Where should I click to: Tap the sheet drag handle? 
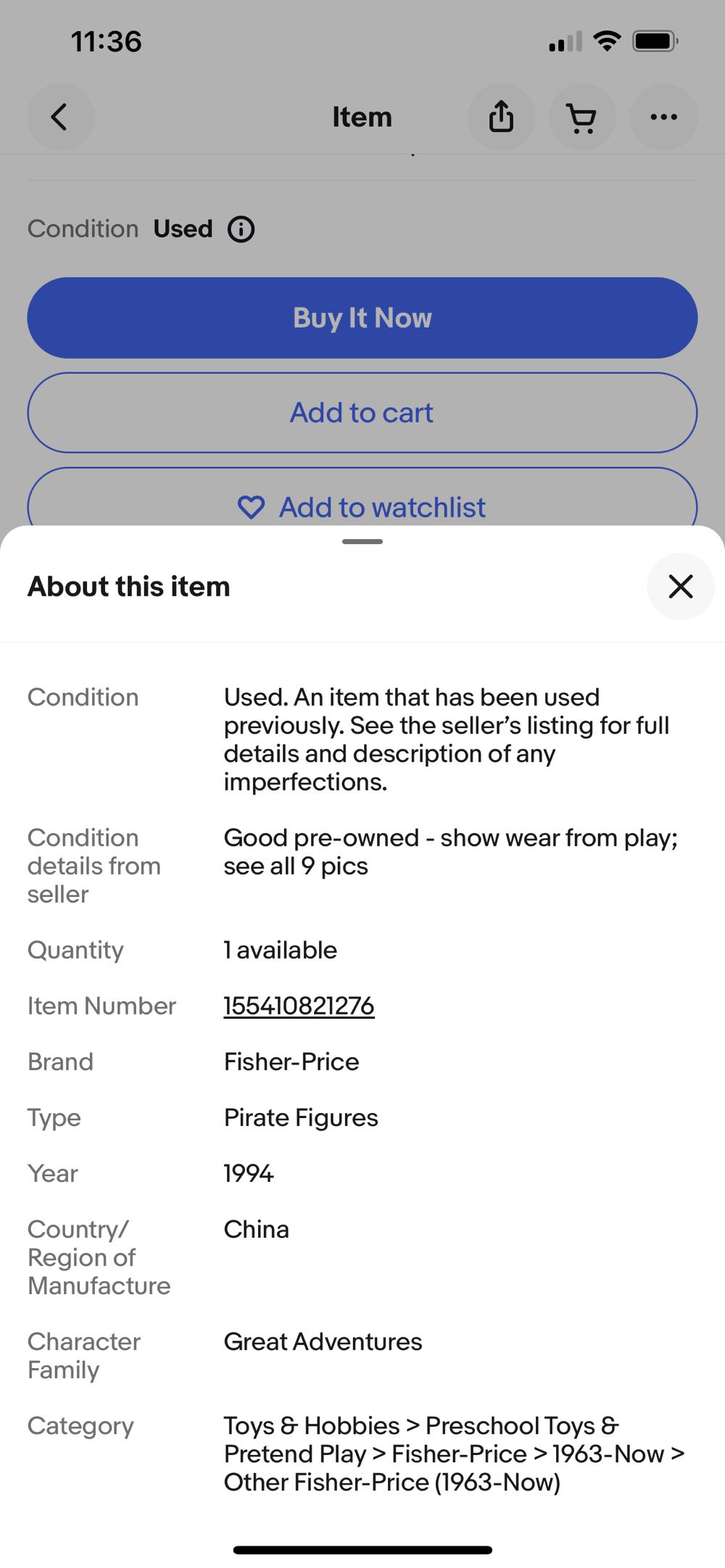(x=362, y=541)
